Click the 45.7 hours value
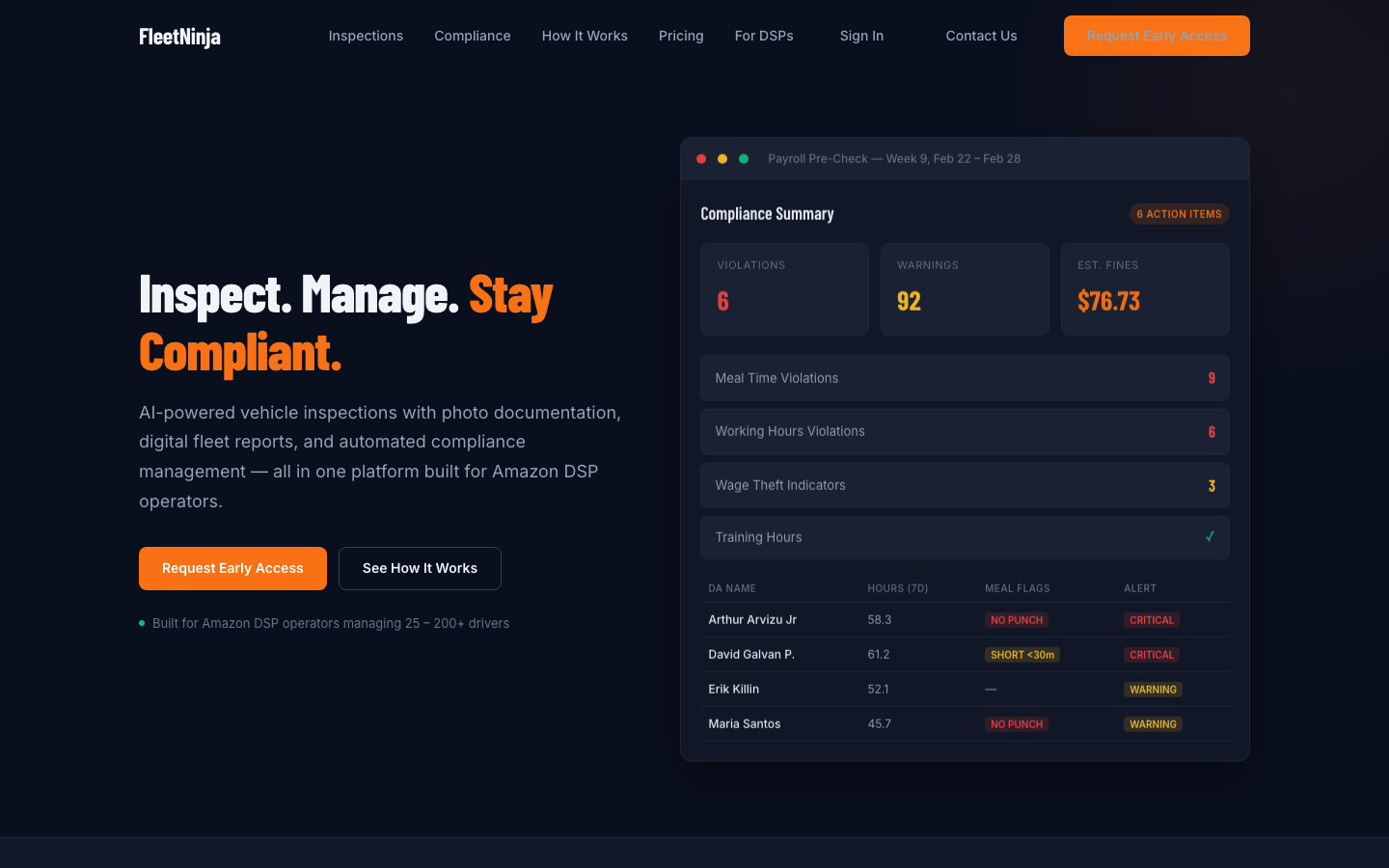1389x868 pixels. coord(880,724)
